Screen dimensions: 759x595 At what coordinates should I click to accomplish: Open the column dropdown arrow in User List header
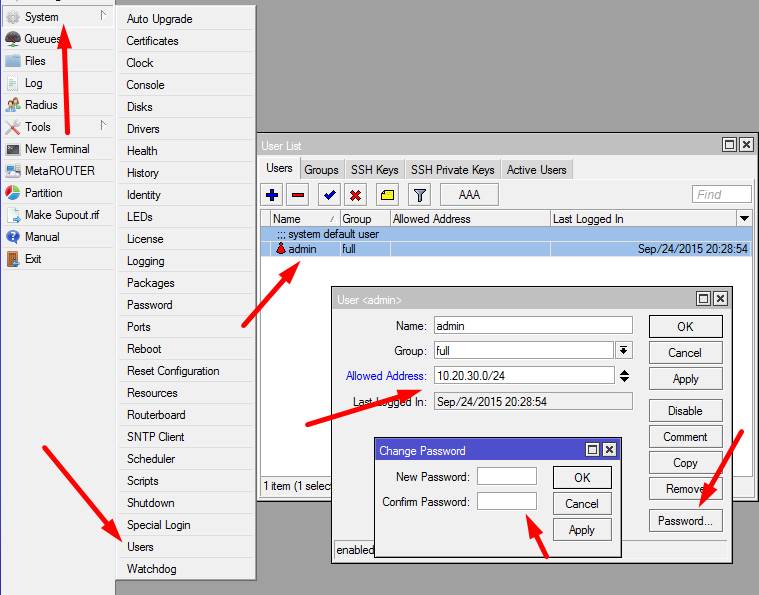click(x=743, y=218)
